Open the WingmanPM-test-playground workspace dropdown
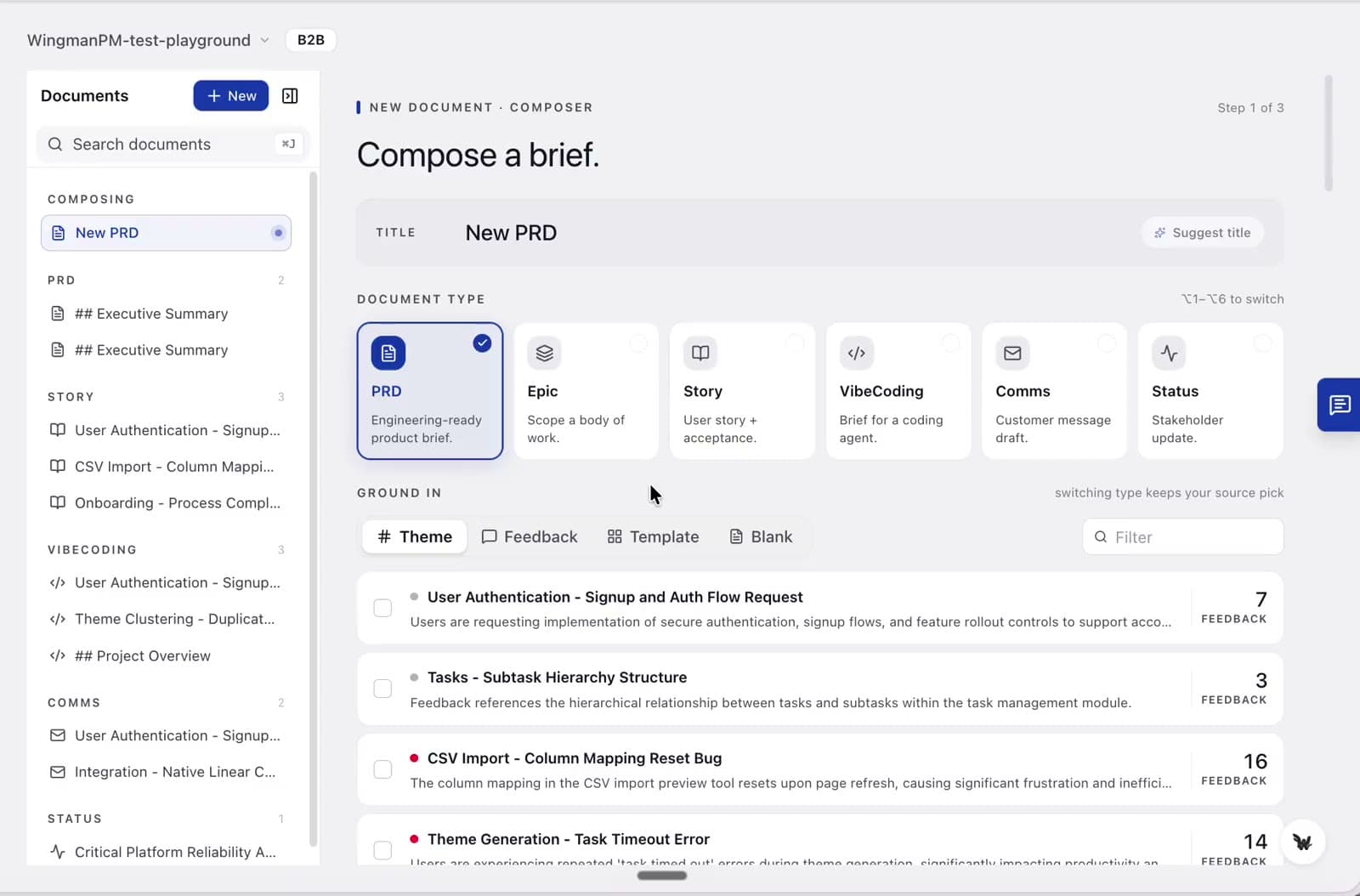This screenshot has height=896, width=1360. pos(148,40)
